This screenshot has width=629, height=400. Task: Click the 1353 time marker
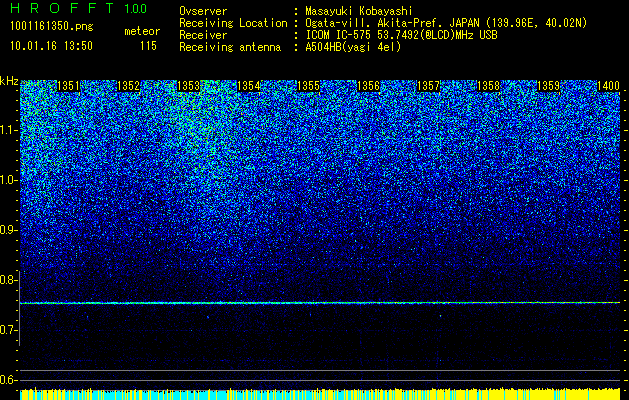coord(189,86)
